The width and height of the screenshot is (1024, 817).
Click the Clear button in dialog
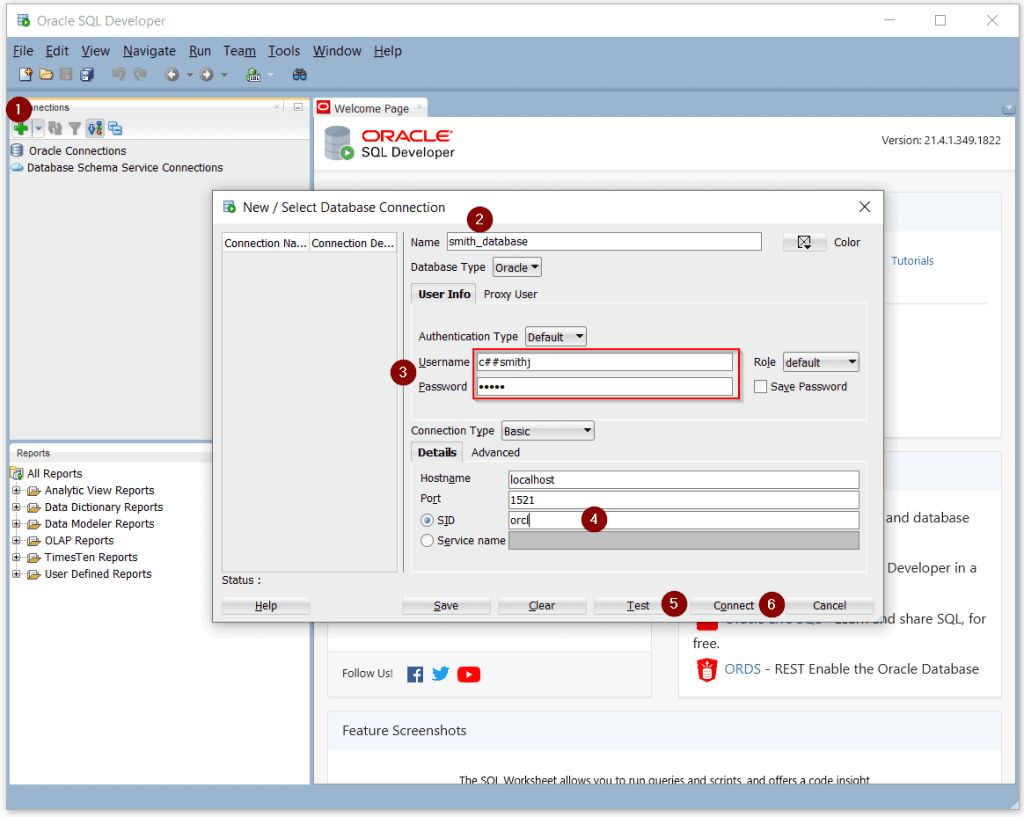coord(542,606)
